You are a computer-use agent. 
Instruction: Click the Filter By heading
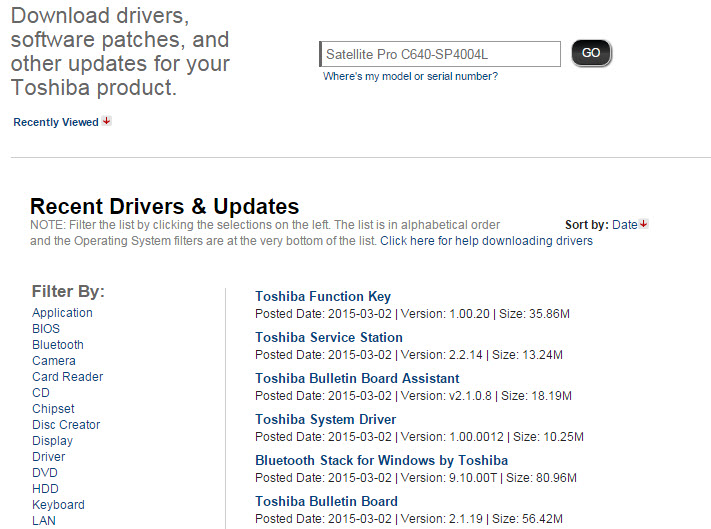(x=68, y=291)
